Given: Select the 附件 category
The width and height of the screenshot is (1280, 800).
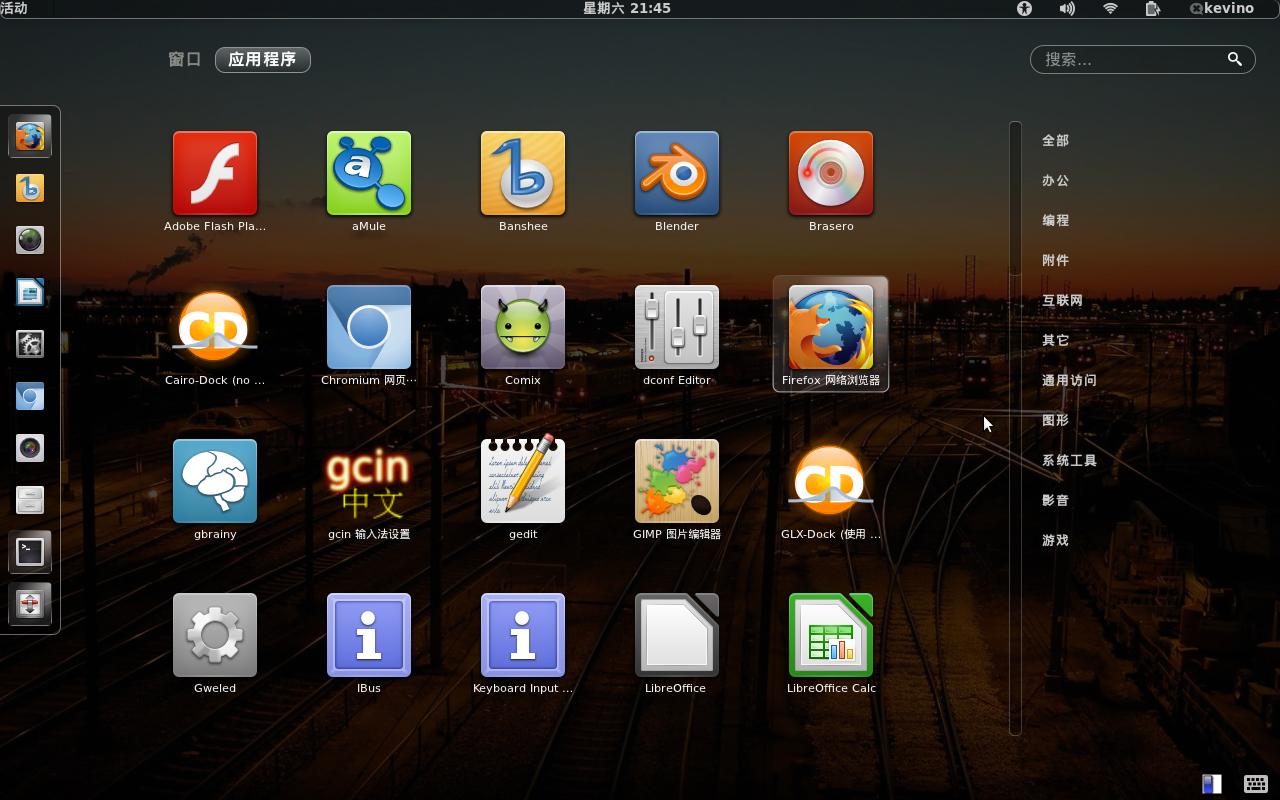Looking at the screenshot, I should (x=1055, y=260).
